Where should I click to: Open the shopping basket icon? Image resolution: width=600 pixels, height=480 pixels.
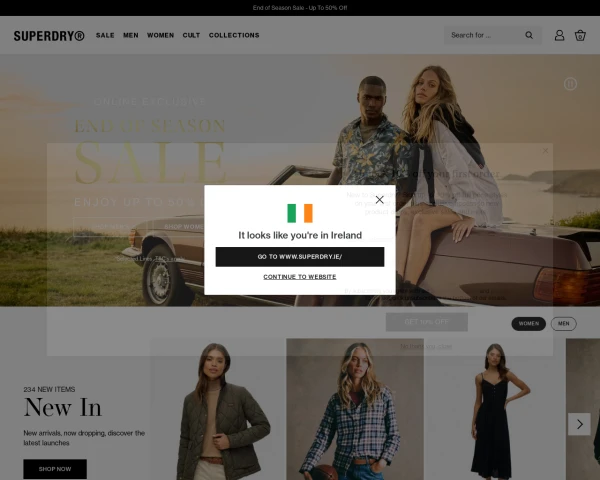click(x=580, y=35)
